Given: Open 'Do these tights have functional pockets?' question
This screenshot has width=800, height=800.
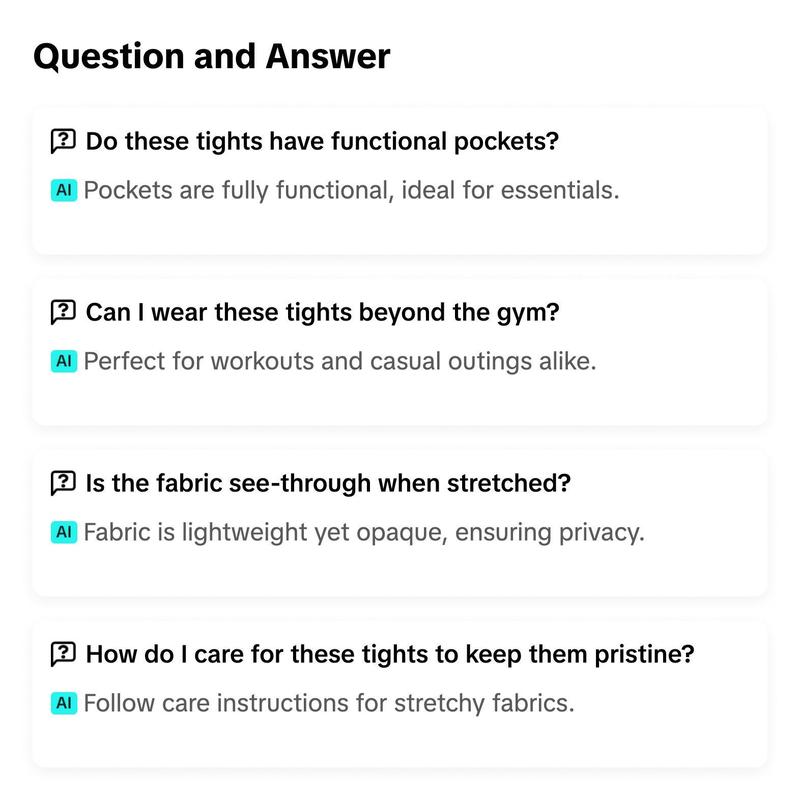Looking at the screenshot, I should coord(322,141).
